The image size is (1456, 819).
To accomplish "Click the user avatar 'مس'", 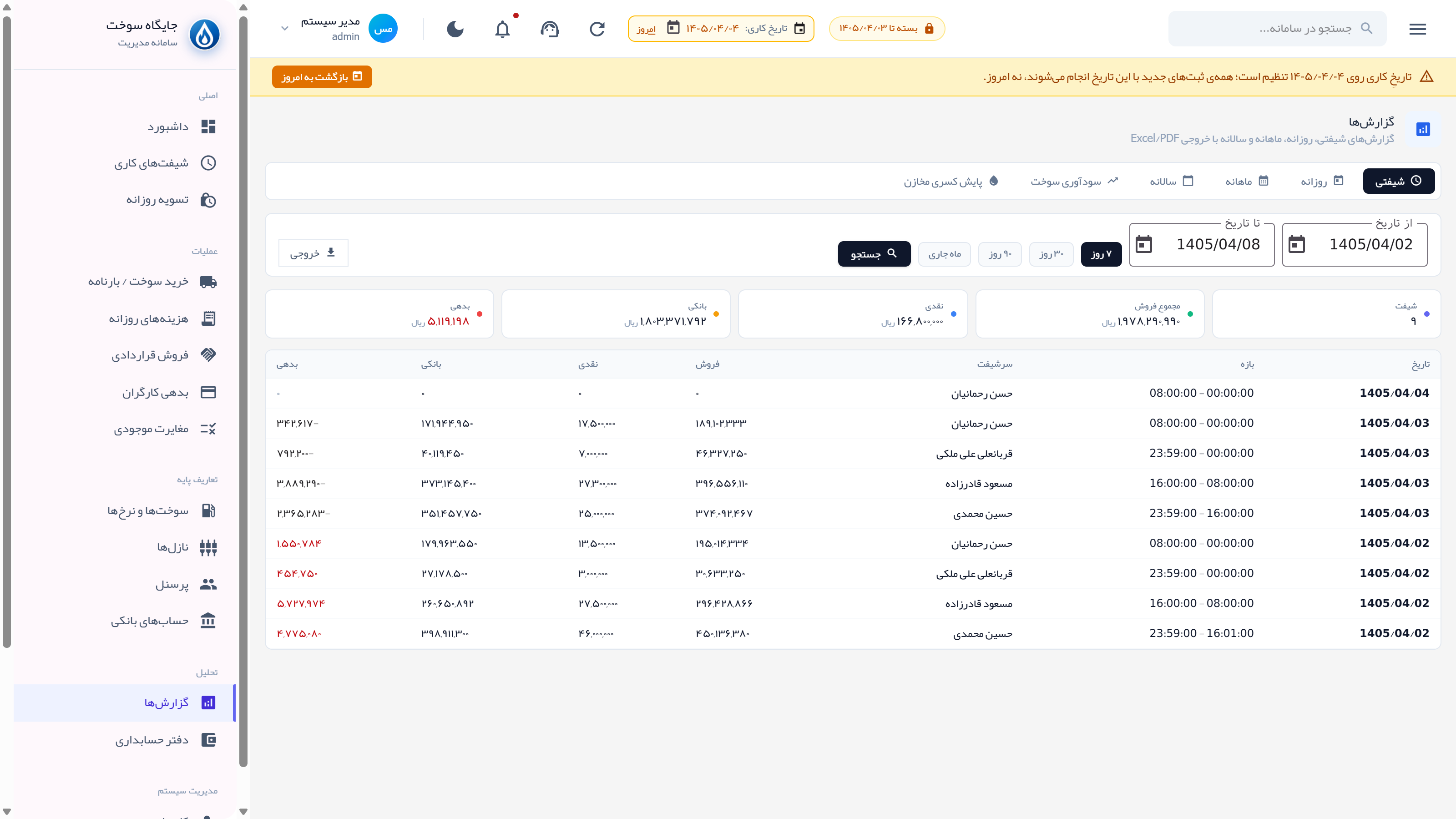I will click(x=383, y=28).
